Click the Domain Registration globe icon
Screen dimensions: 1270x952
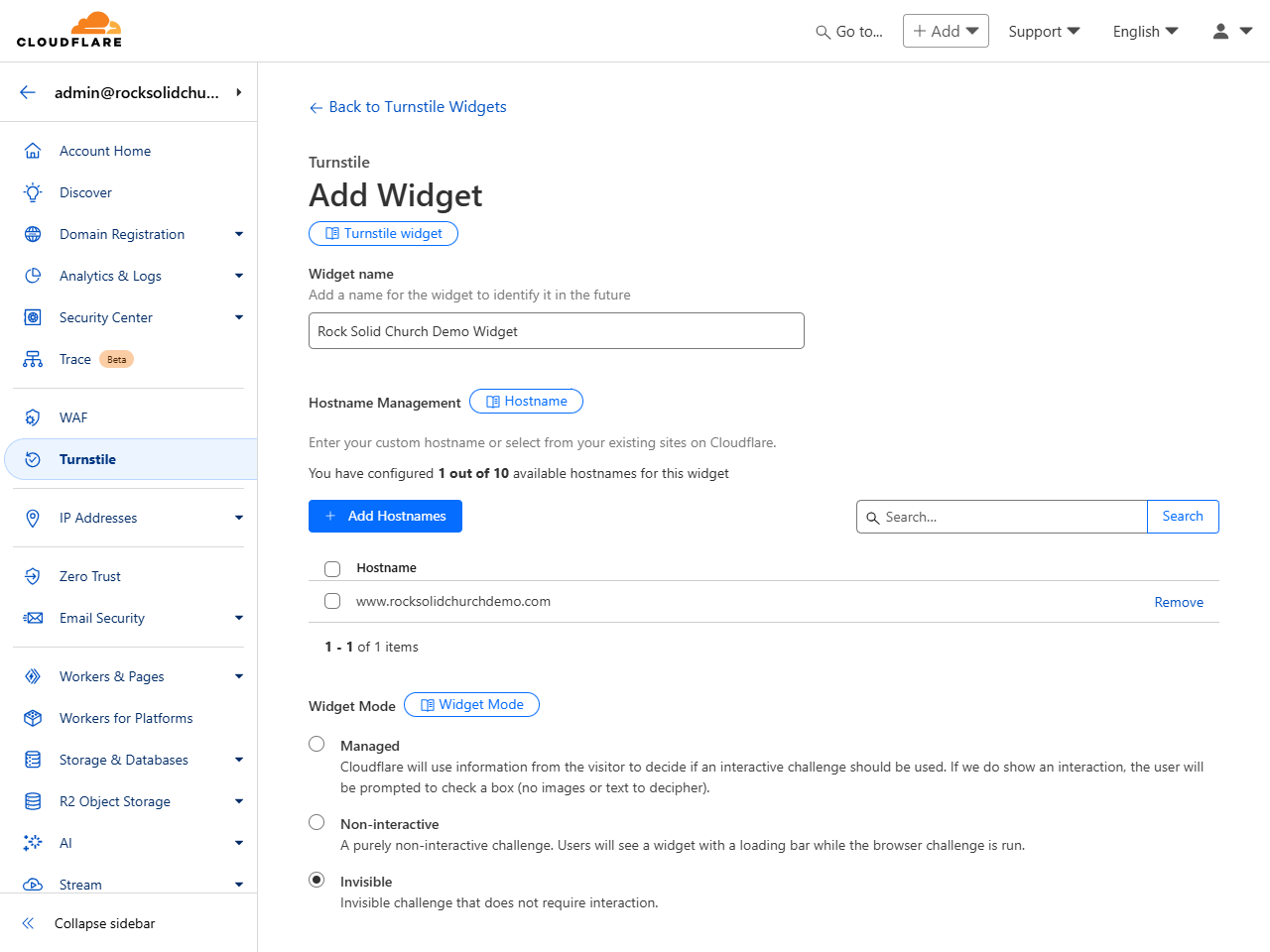point(33,234)
